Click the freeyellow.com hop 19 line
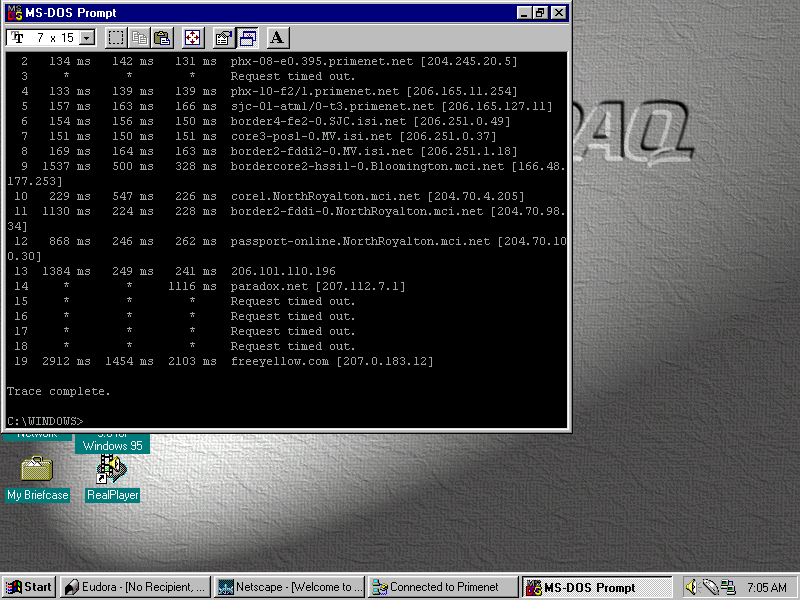This screenshot has width=800, height=600. click(x=223, y=361)
